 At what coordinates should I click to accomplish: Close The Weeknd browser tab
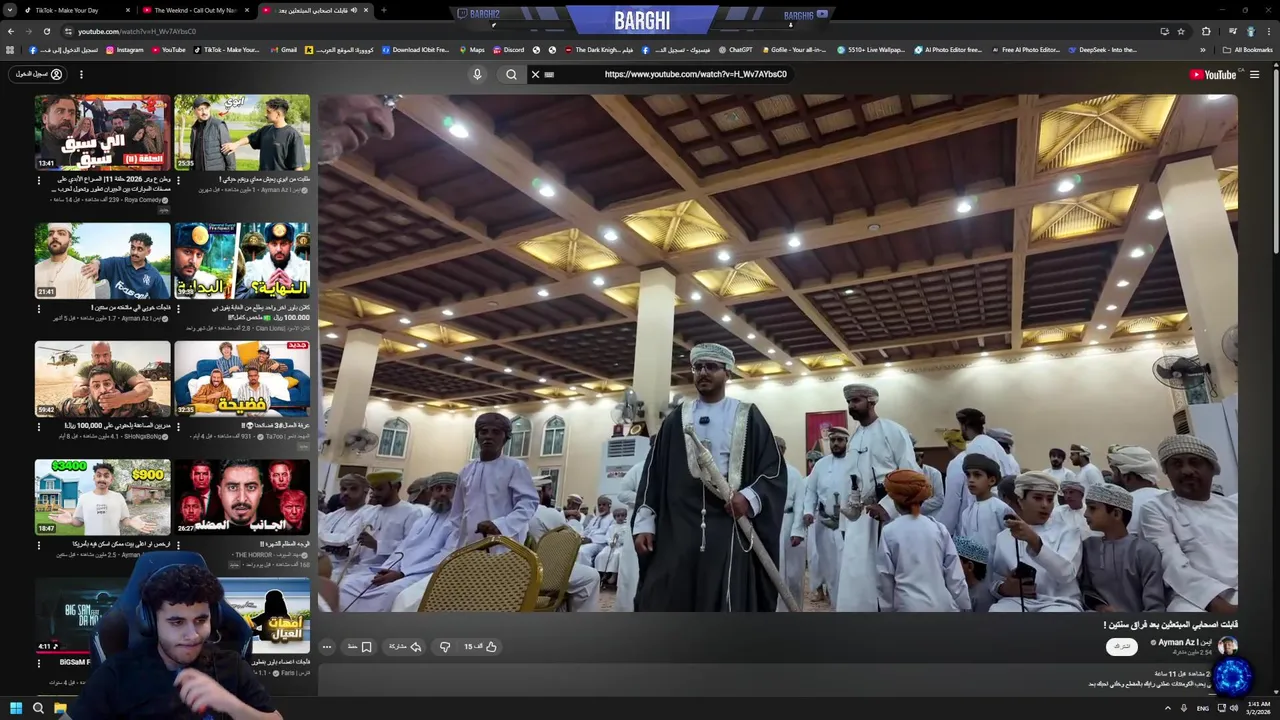point(248,10)
